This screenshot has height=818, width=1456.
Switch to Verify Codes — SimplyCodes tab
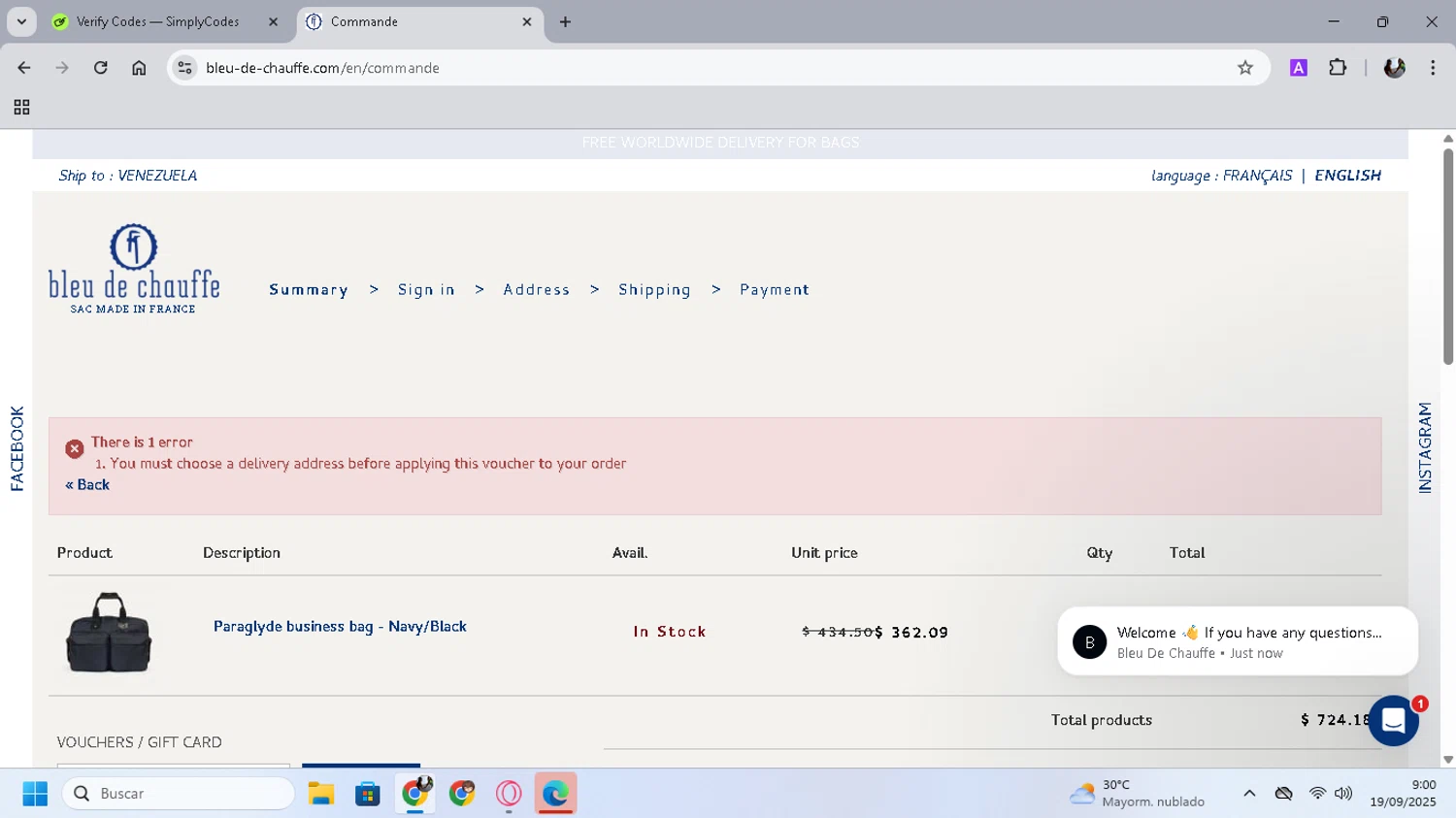(157, 21)
